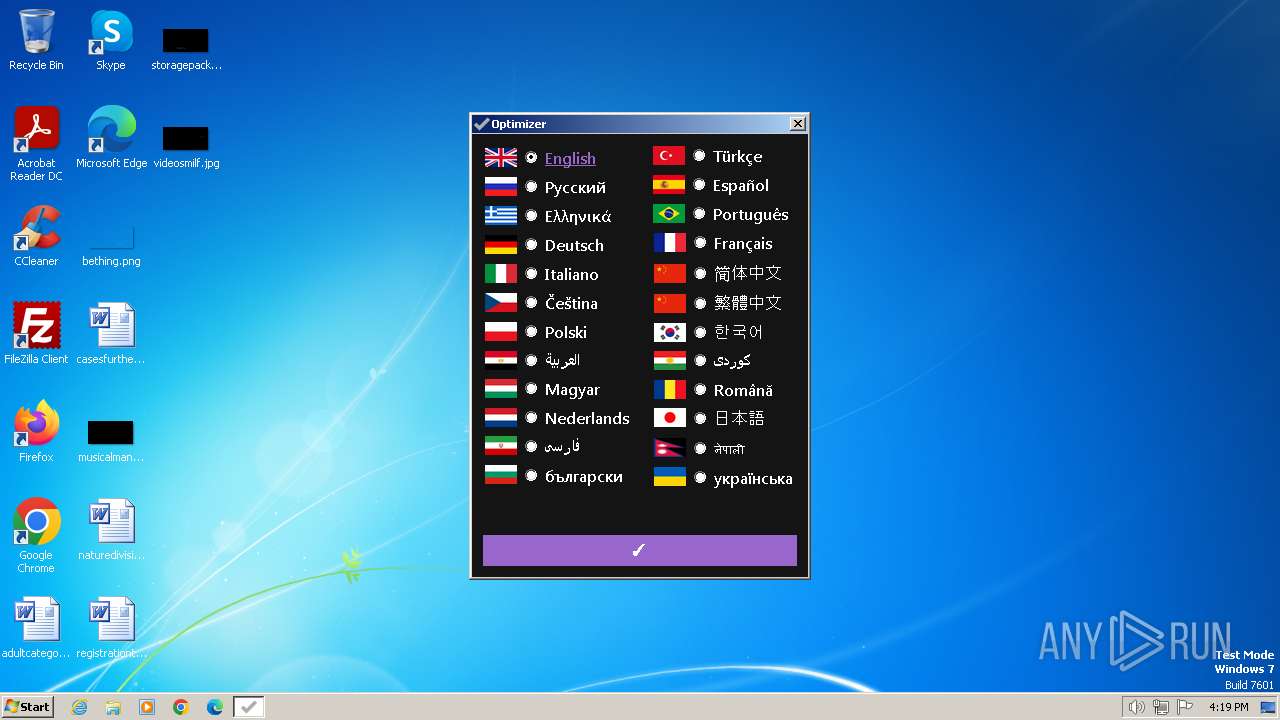Viewport: 1280px width, 720px height.
Task: Click the 한국어 language label
Action: 738,332
